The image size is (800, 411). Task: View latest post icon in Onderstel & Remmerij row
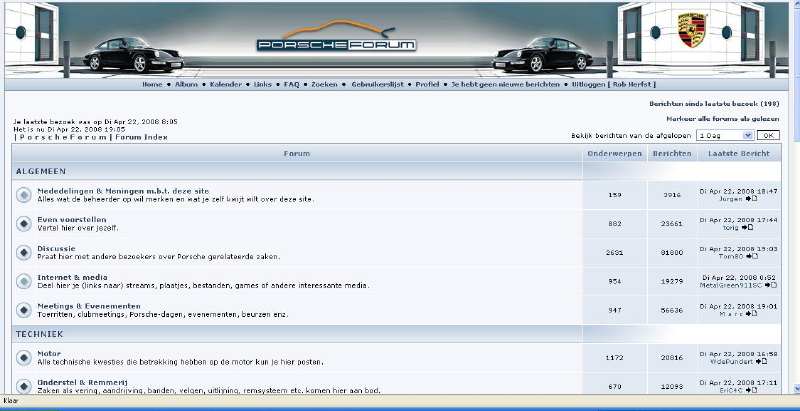751,390
